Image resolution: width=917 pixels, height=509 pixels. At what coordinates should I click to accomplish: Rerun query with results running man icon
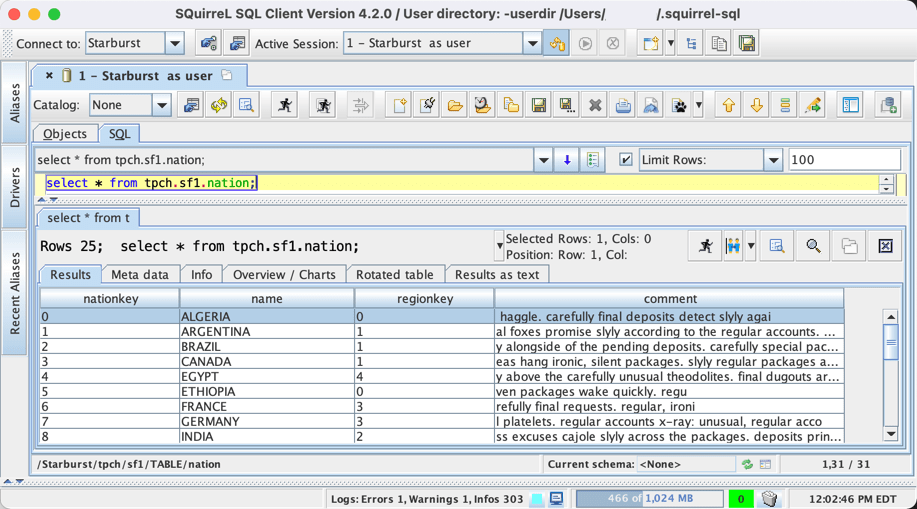pyautogui.click(x=706, y=246)
